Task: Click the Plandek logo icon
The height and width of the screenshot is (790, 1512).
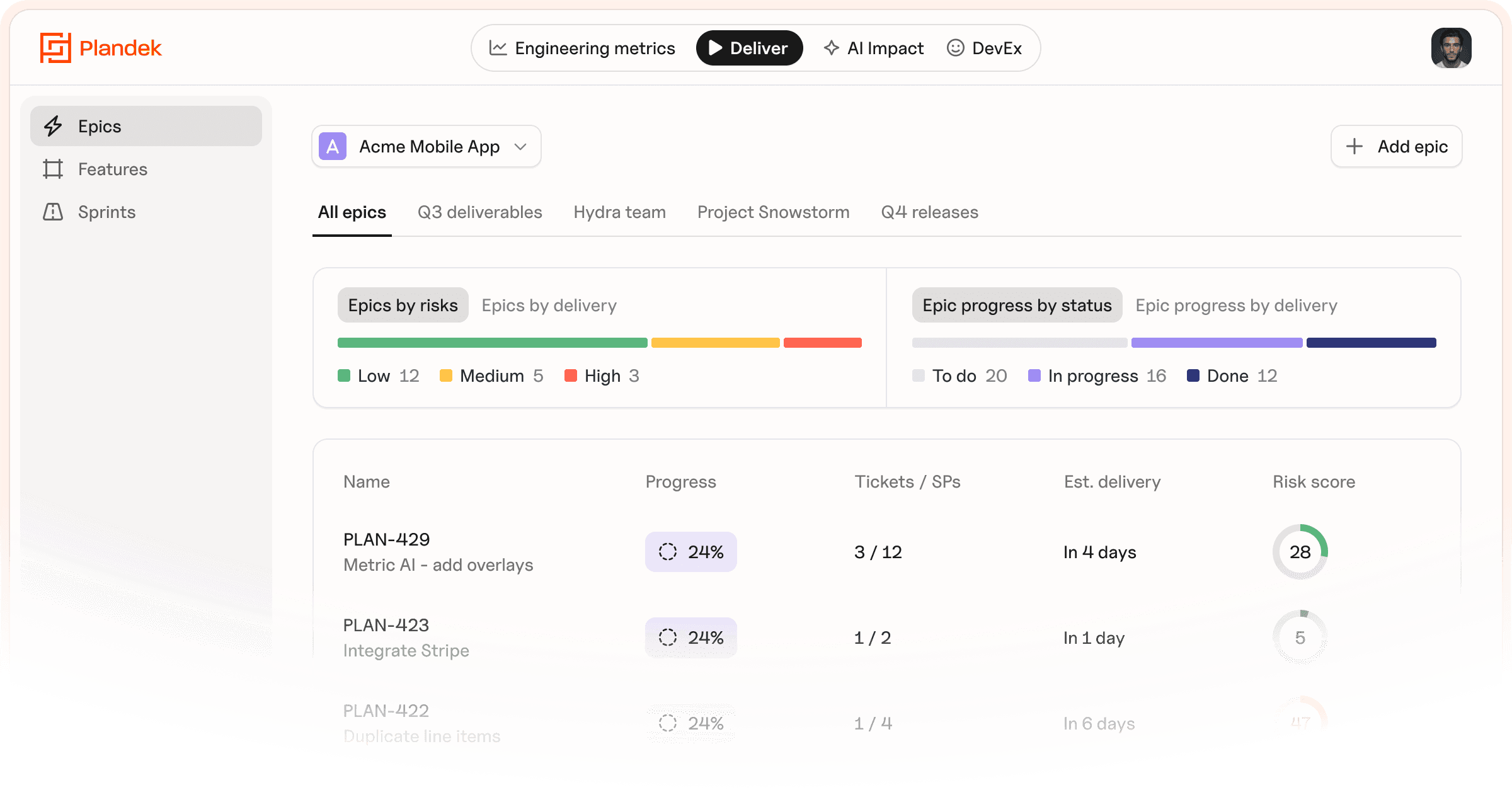Action: point(55,48)
